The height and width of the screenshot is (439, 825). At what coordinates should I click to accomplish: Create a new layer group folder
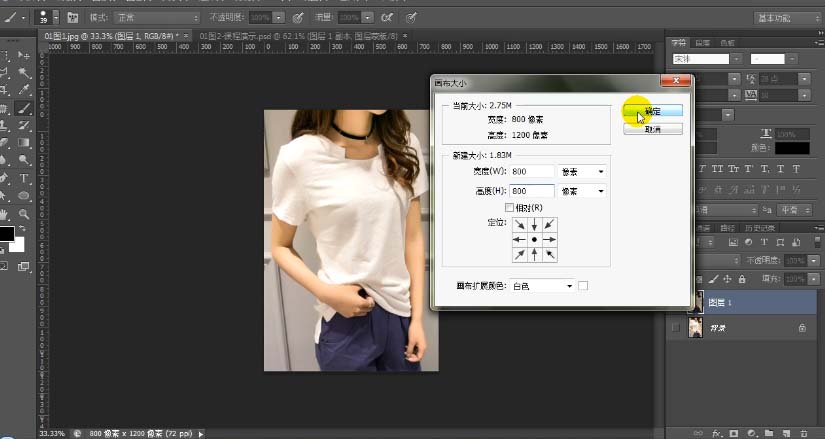point(769,434)
